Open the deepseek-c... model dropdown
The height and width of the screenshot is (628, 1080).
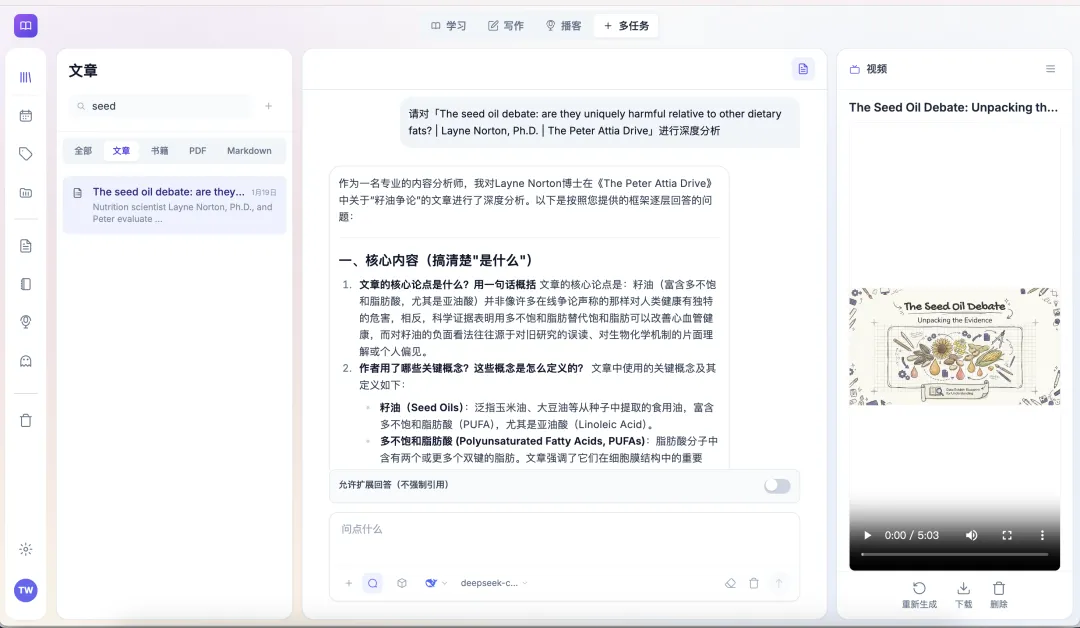494,583
